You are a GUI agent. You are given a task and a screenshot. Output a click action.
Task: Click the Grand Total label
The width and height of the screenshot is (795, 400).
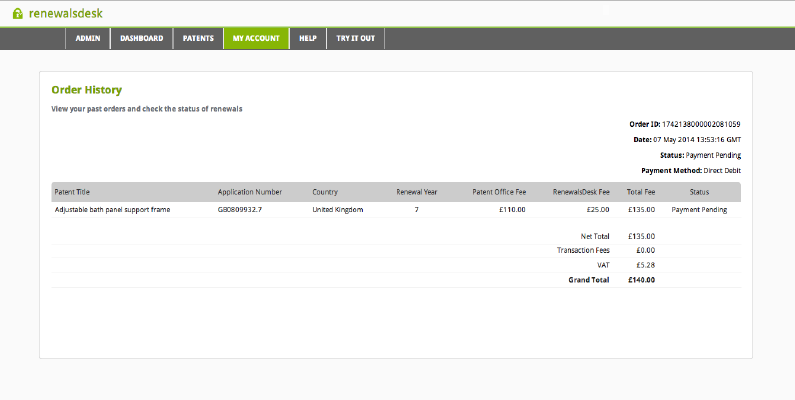point(589,280)
